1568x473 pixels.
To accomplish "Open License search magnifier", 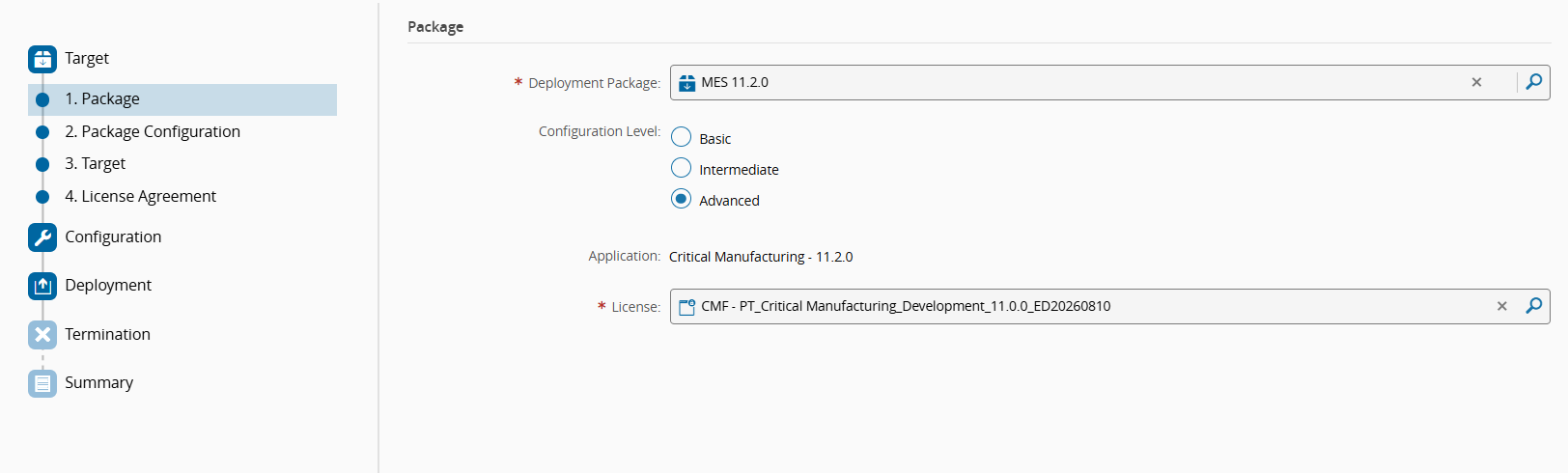I will click(1533, 306).
